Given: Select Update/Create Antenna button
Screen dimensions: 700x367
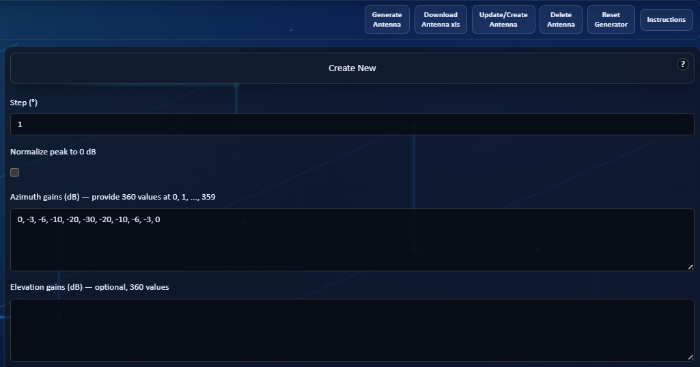Looking at the screenshot, I should [x=503, y=20].
